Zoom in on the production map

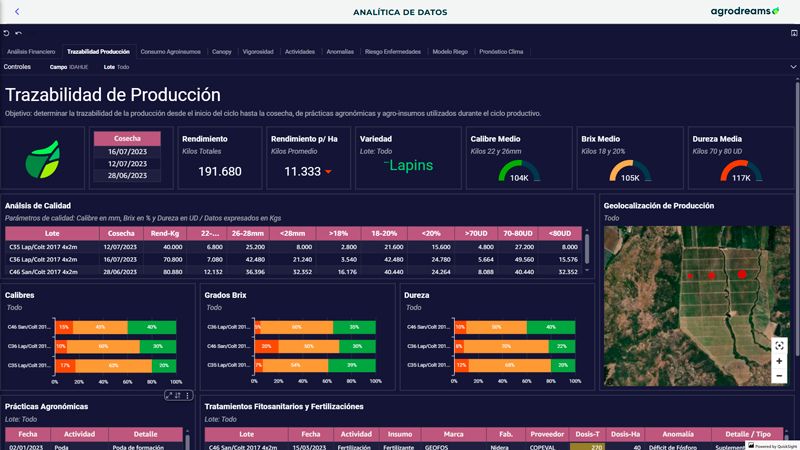click(x=779, y=361)
